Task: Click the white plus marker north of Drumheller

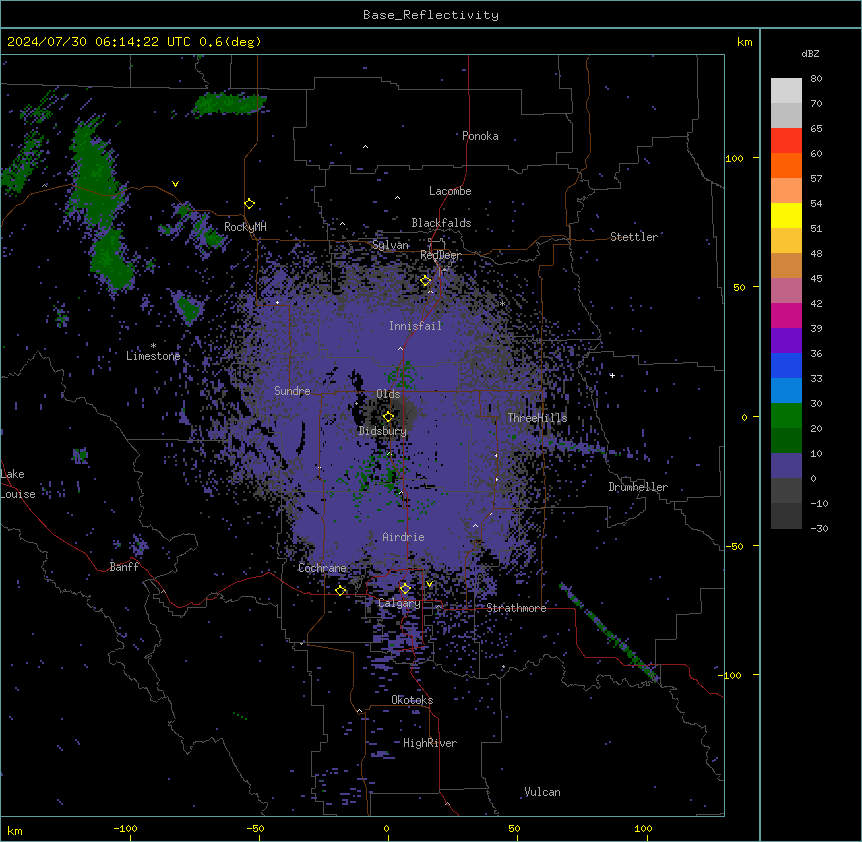Action: [x=612, y=375]
